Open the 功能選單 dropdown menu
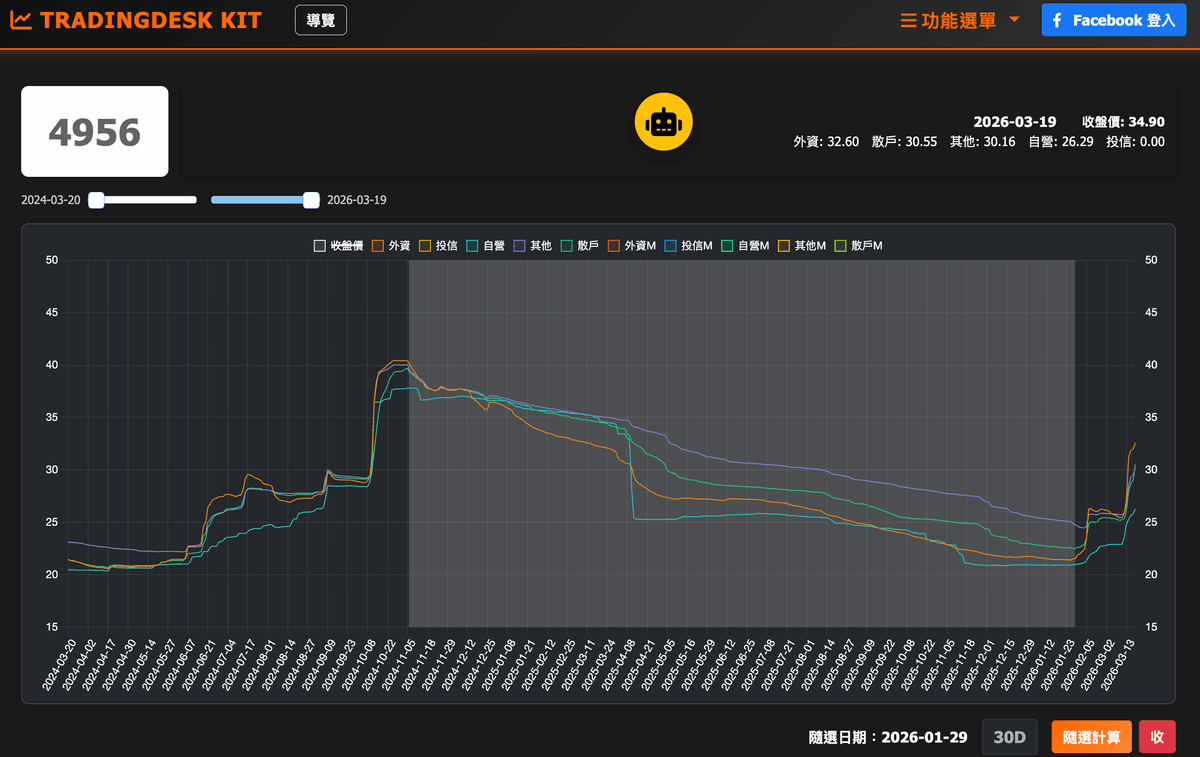Viewport: 1200px width, 757px height. click(x=960, y=20)
